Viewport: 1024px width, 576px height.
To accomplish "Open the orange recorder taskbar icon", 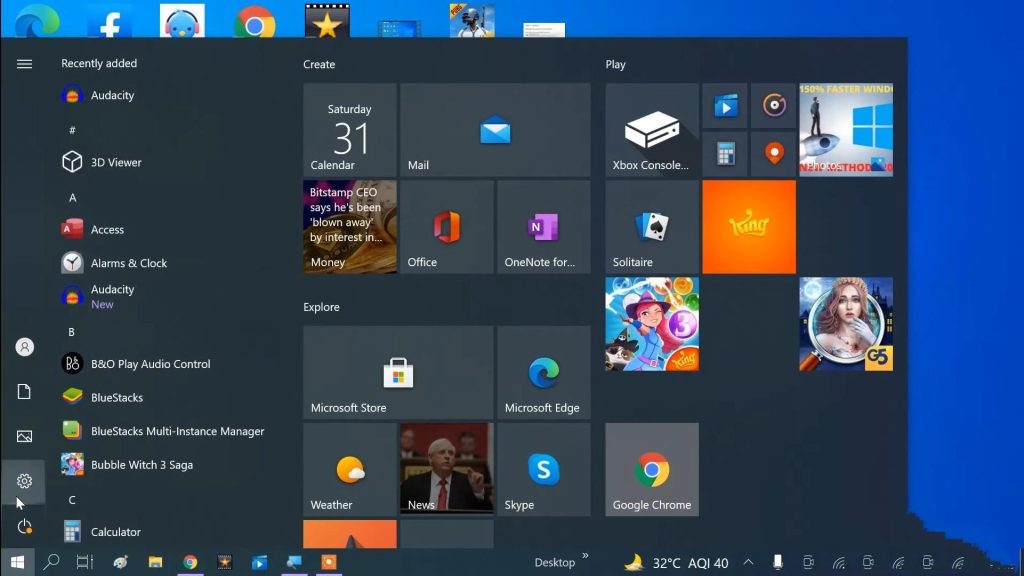I will [328, 562].
